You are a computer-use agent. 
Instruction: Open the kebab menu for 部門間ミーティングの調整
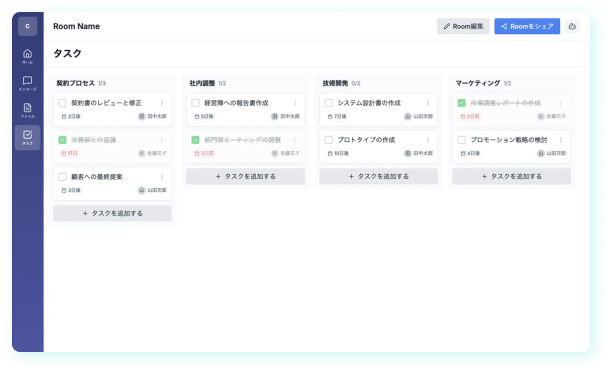pyautogui.click(x=294, y=140)
